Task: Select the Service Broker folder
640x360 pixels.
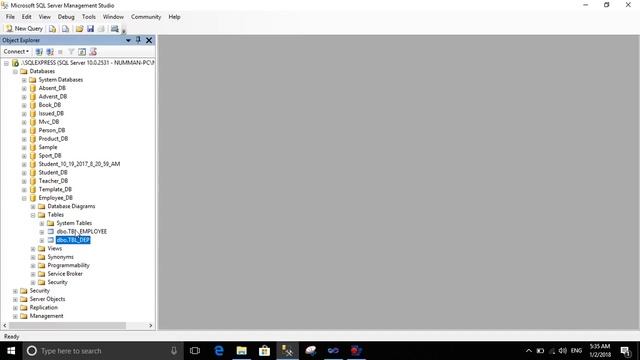Action: [65, 274]
